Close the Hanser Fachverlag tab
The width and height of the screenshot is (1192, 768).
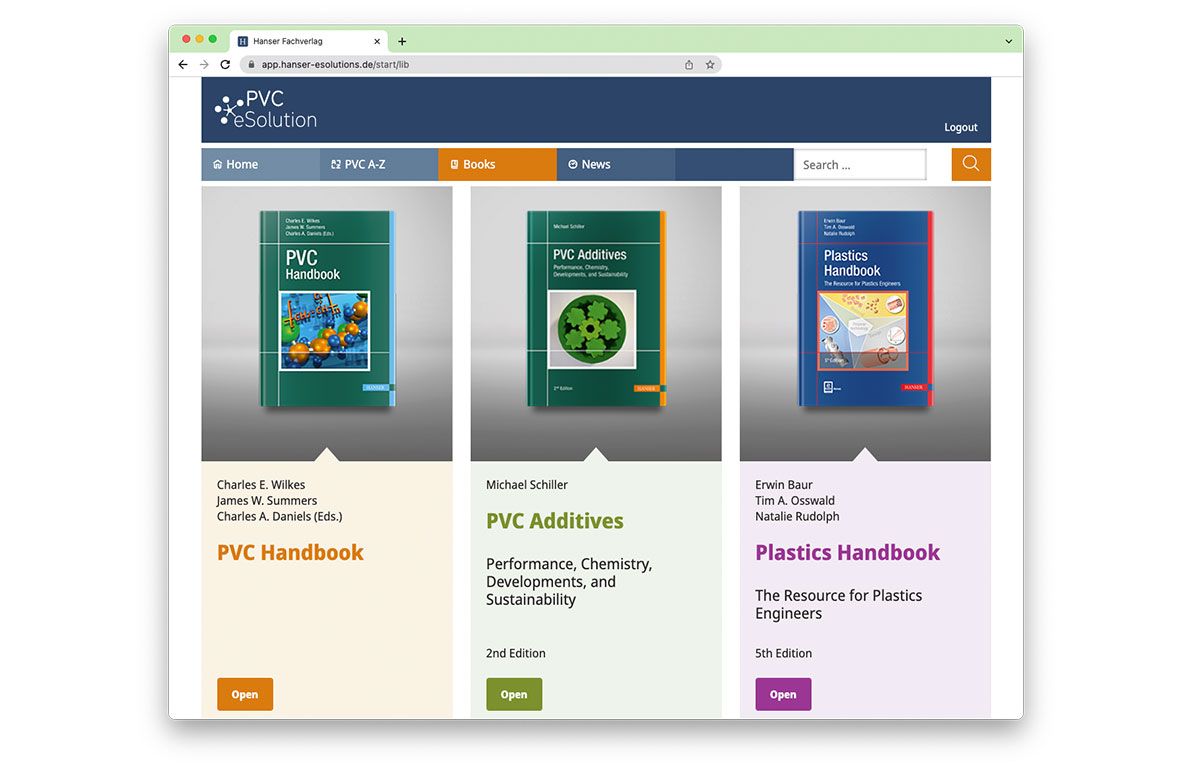pyautogui.click(x=377, y=41)
